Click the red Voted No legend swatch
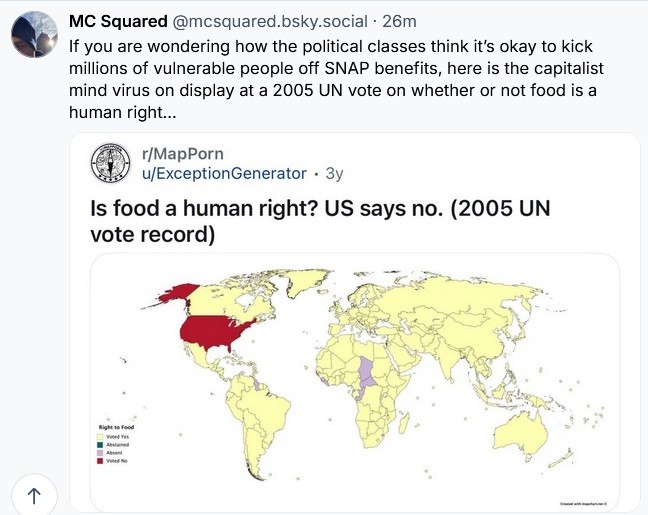 [100, 461]
